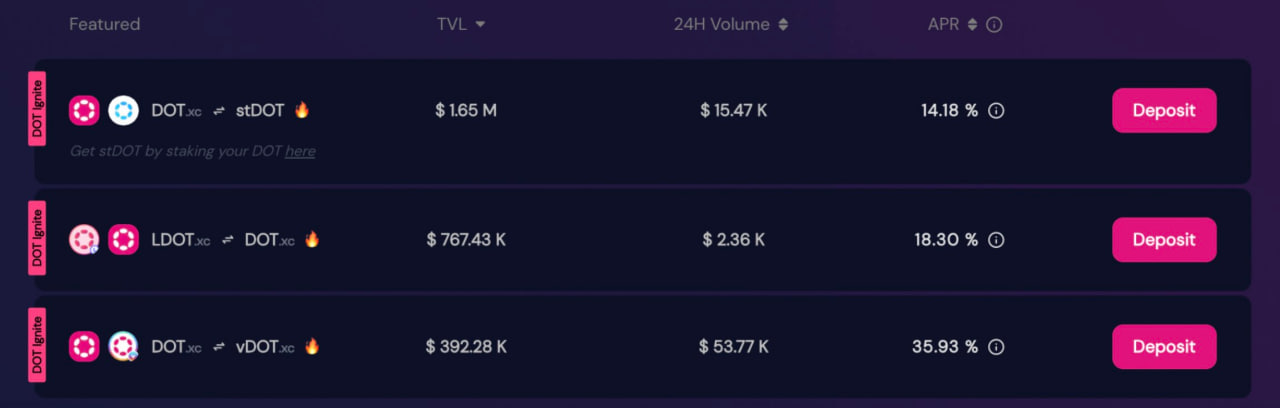The height and width of the screenshot is (408, 1280).
Task: Click the fire icon next to stDOT
Action: coord(302,109)
